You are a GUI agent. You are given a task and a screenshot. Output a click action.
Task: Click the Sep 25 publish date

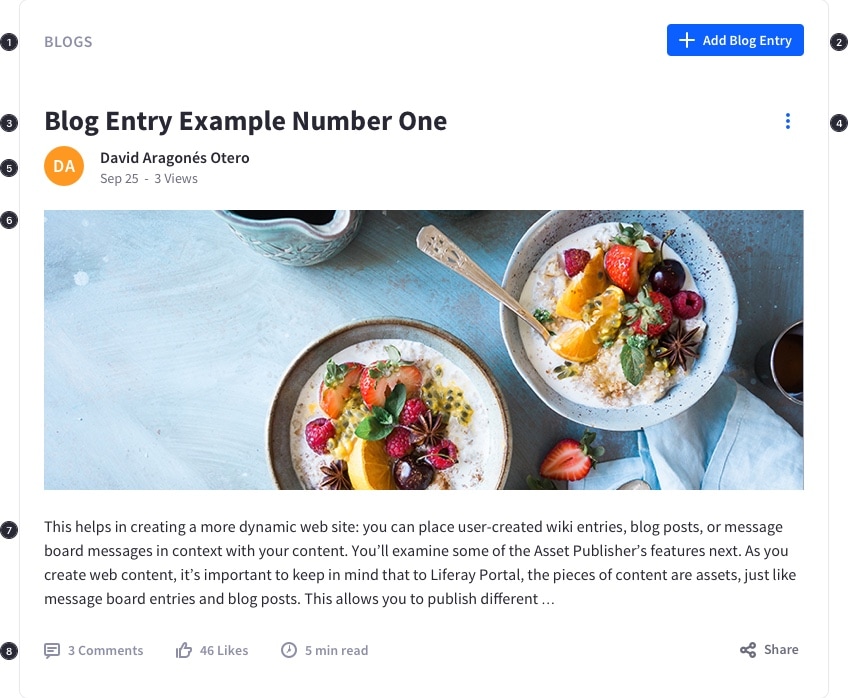[119, 179]
